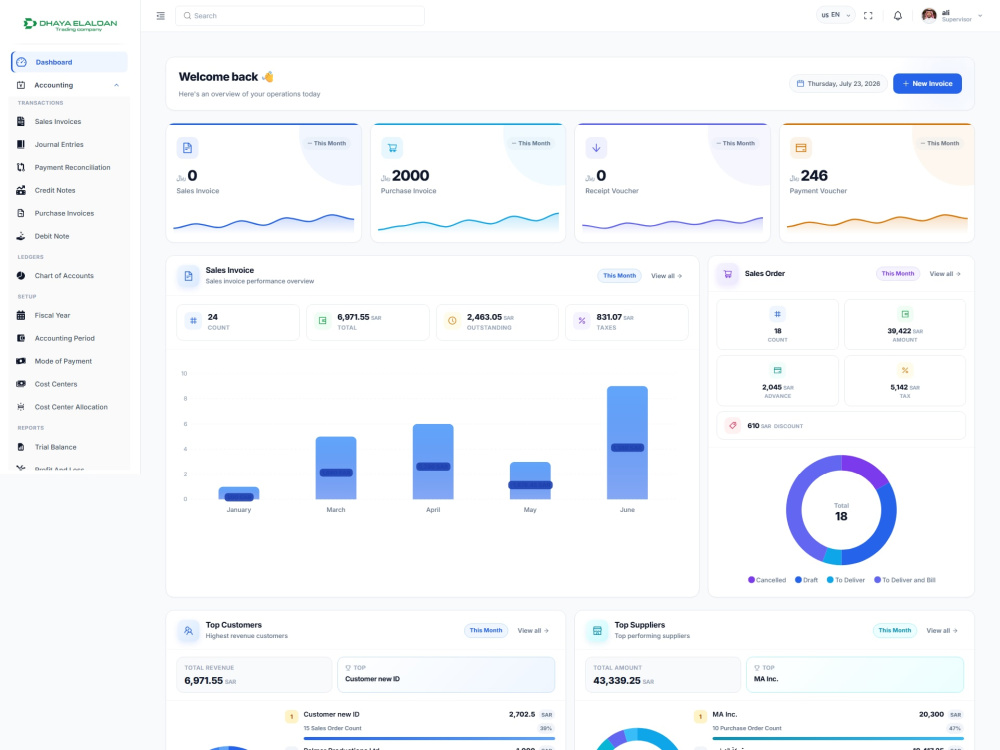
Task: Click the Sales Invoice performance panel icon
Action: point(188,276)
